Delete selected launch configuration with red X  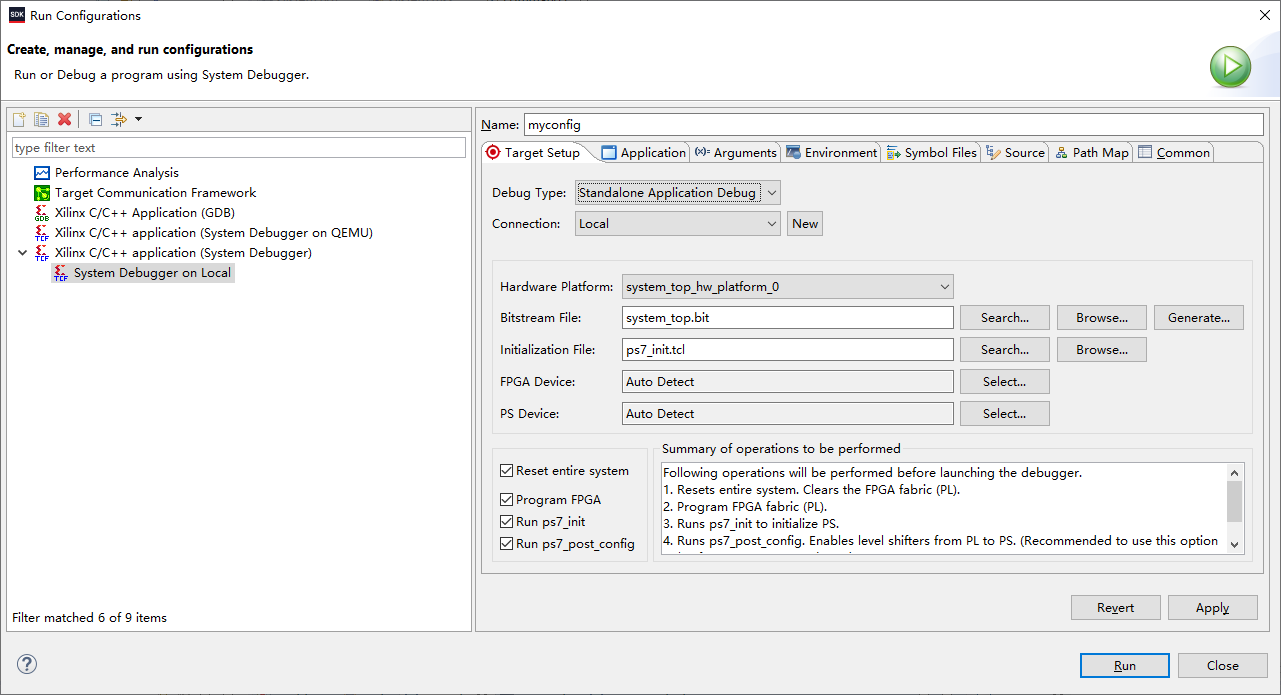(x=65, y=120)
